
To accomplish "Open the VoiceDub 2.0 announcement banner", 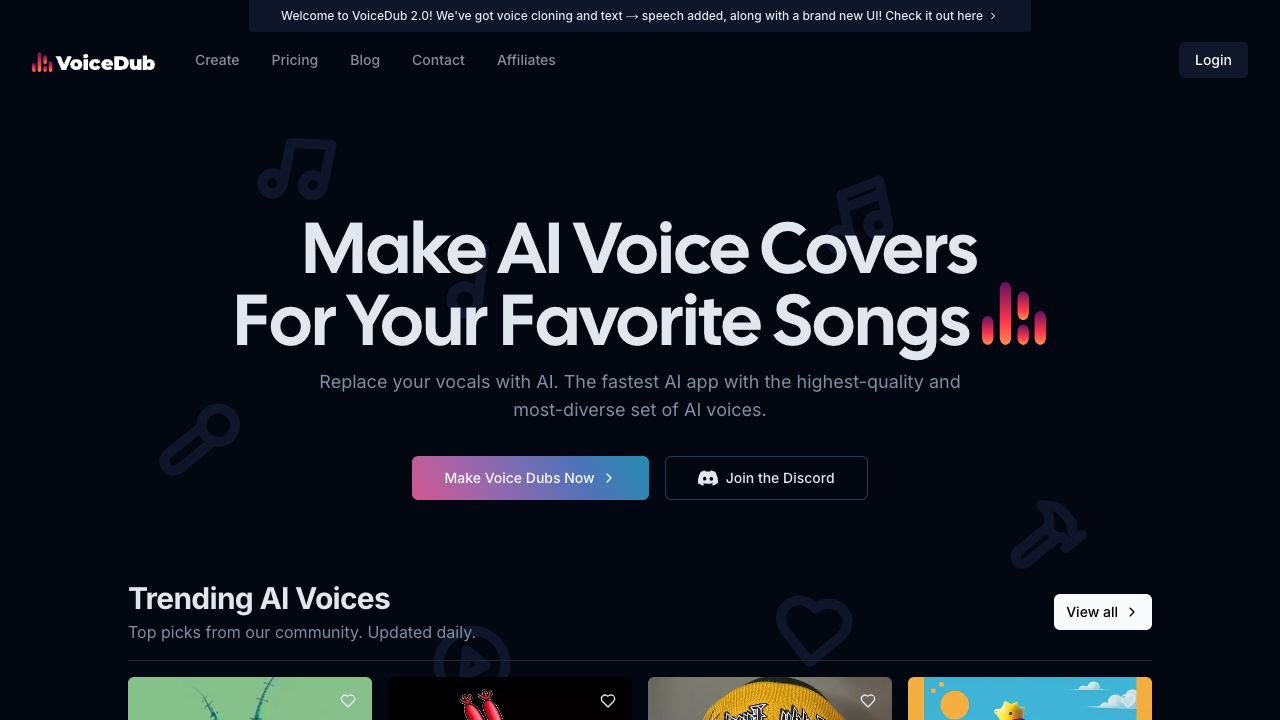I will (x=640, y=16).
